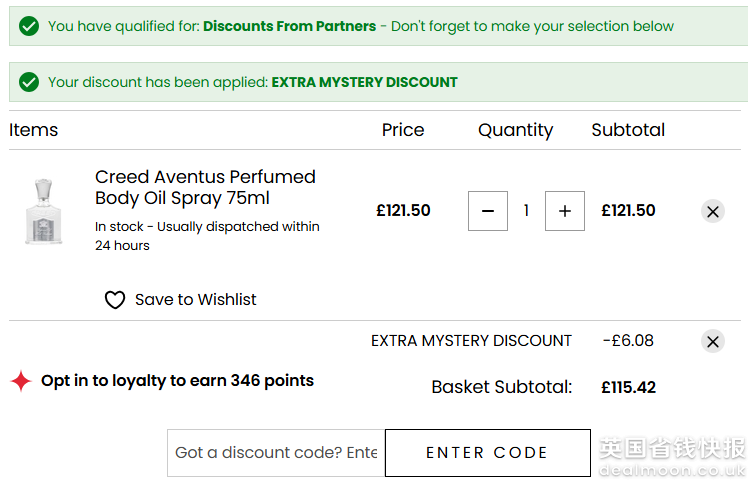
Task: Click the heart wishlist icon
Action: click(115, 300)
